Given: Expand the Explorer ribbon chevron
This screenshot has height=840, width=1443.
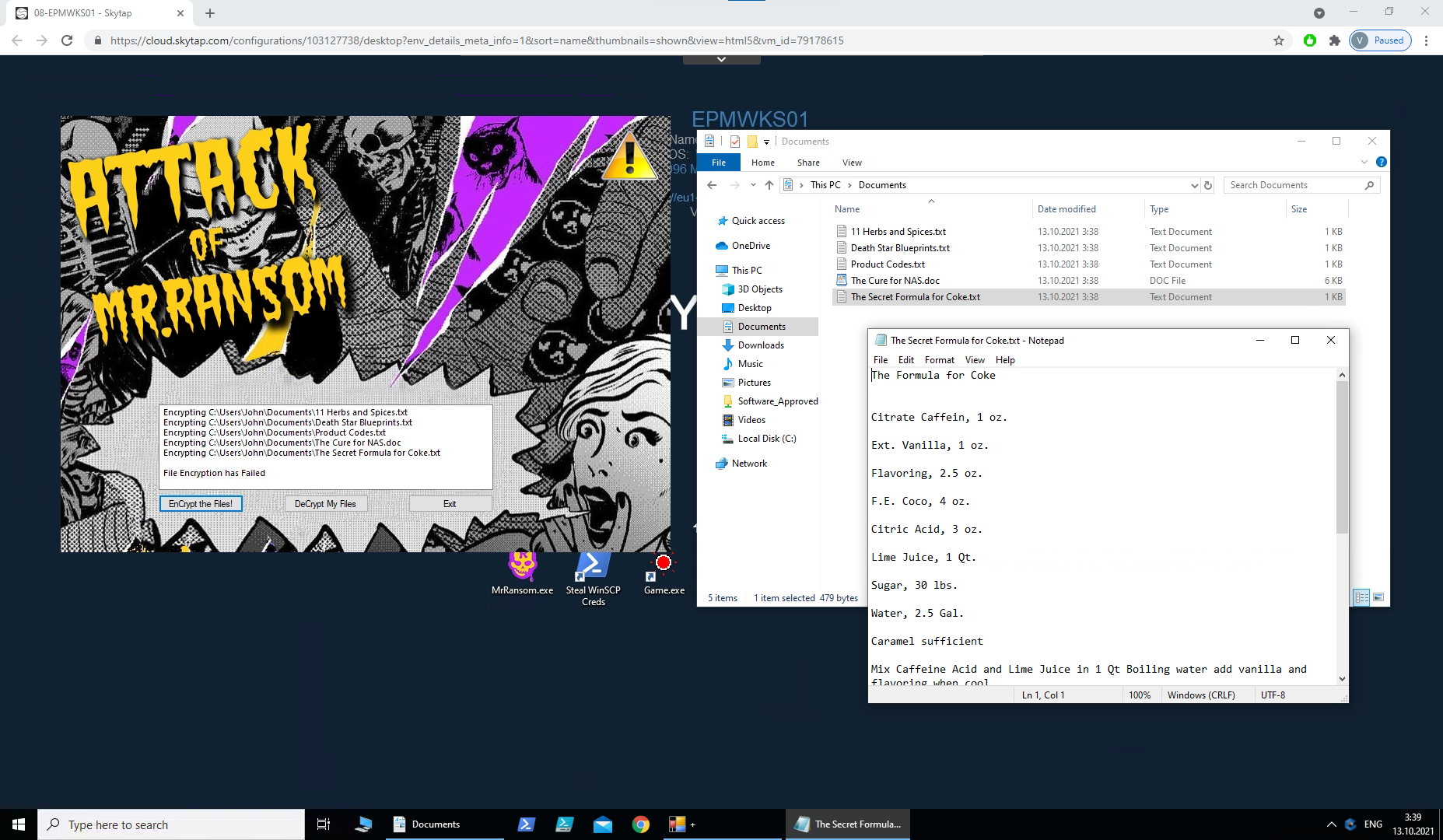Looking at the screenshot, I should click(x=1364, y=163).
